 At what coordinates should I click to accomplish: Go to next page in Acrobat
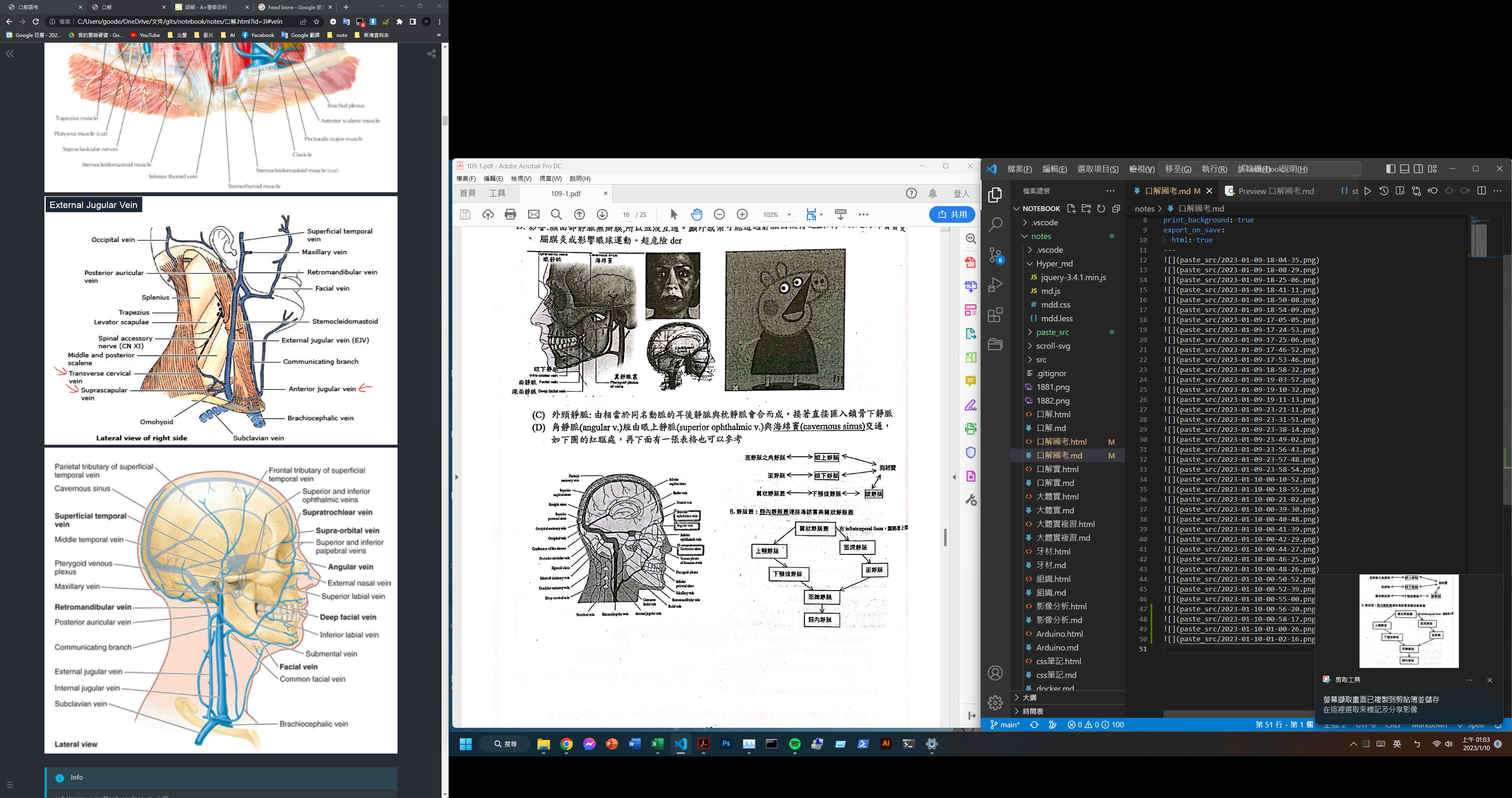coord(602,214)
